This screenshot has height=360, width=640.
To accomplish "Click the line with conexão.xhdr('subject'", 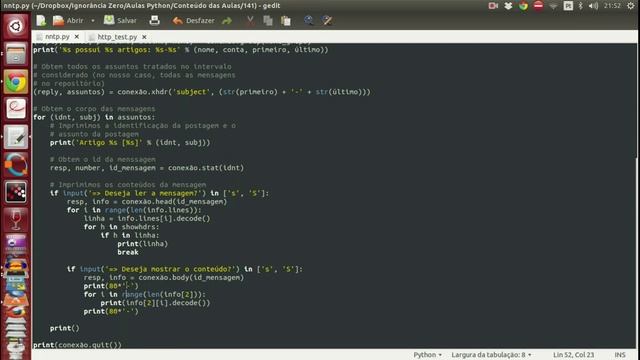I will click(202, 92).
